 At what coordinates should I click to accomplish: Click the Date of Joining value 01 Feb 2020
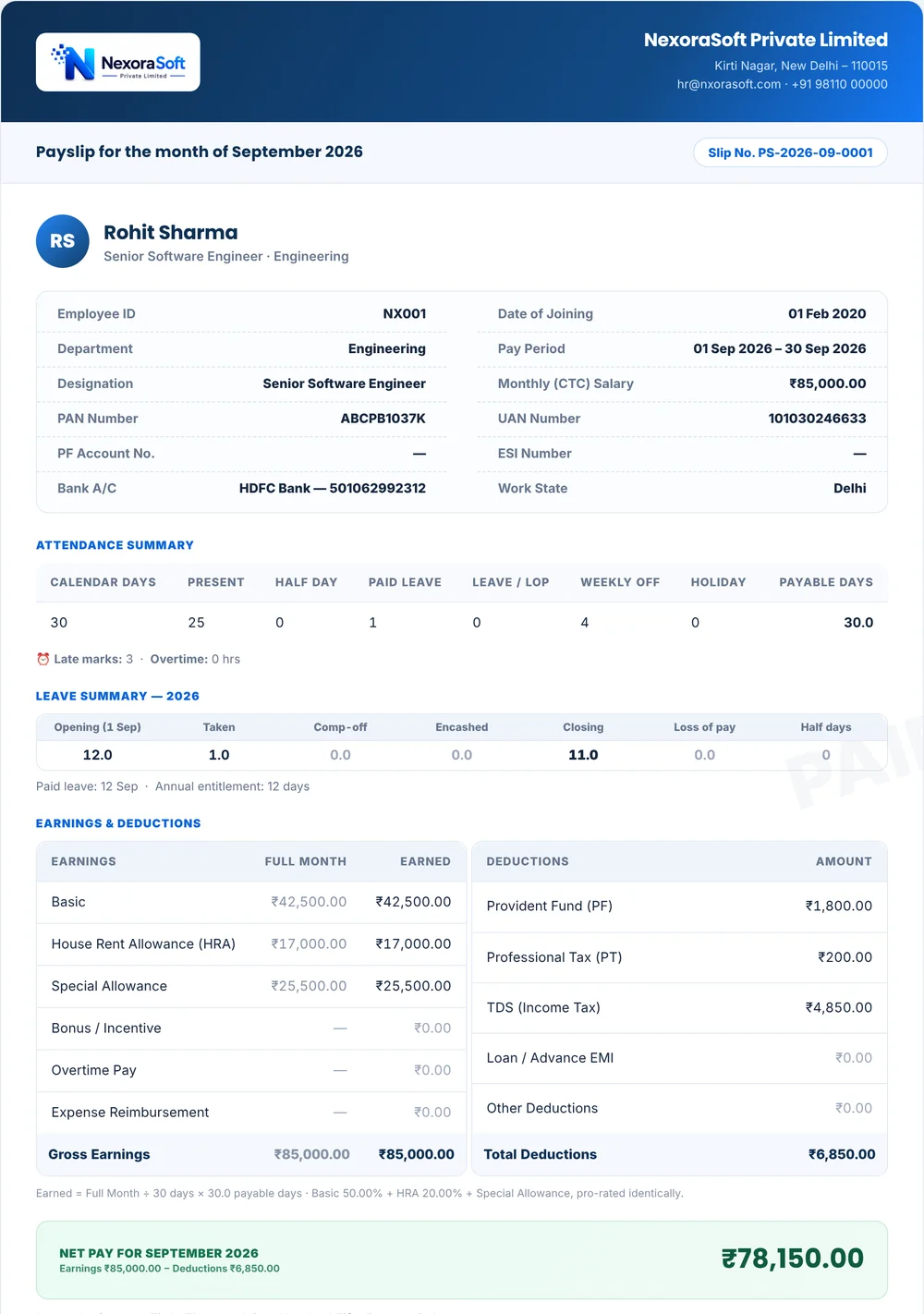[827, 313]
